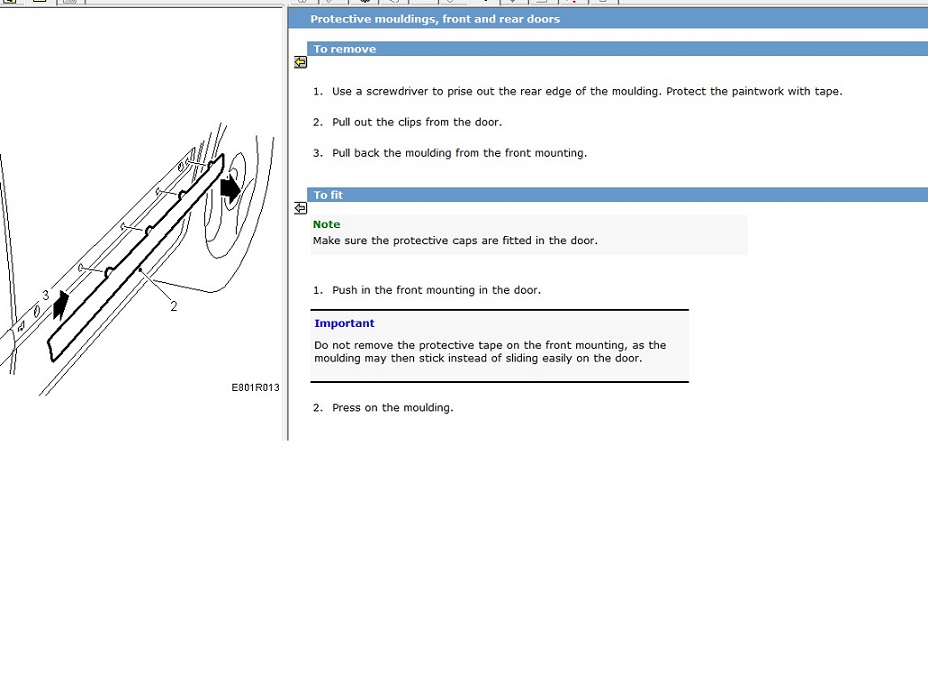Image resolution: width=928 pixels, height=683 pixels.
Task: Select the 'Protective mouldings, front and rear doors' title
Action: coord(435,19)
